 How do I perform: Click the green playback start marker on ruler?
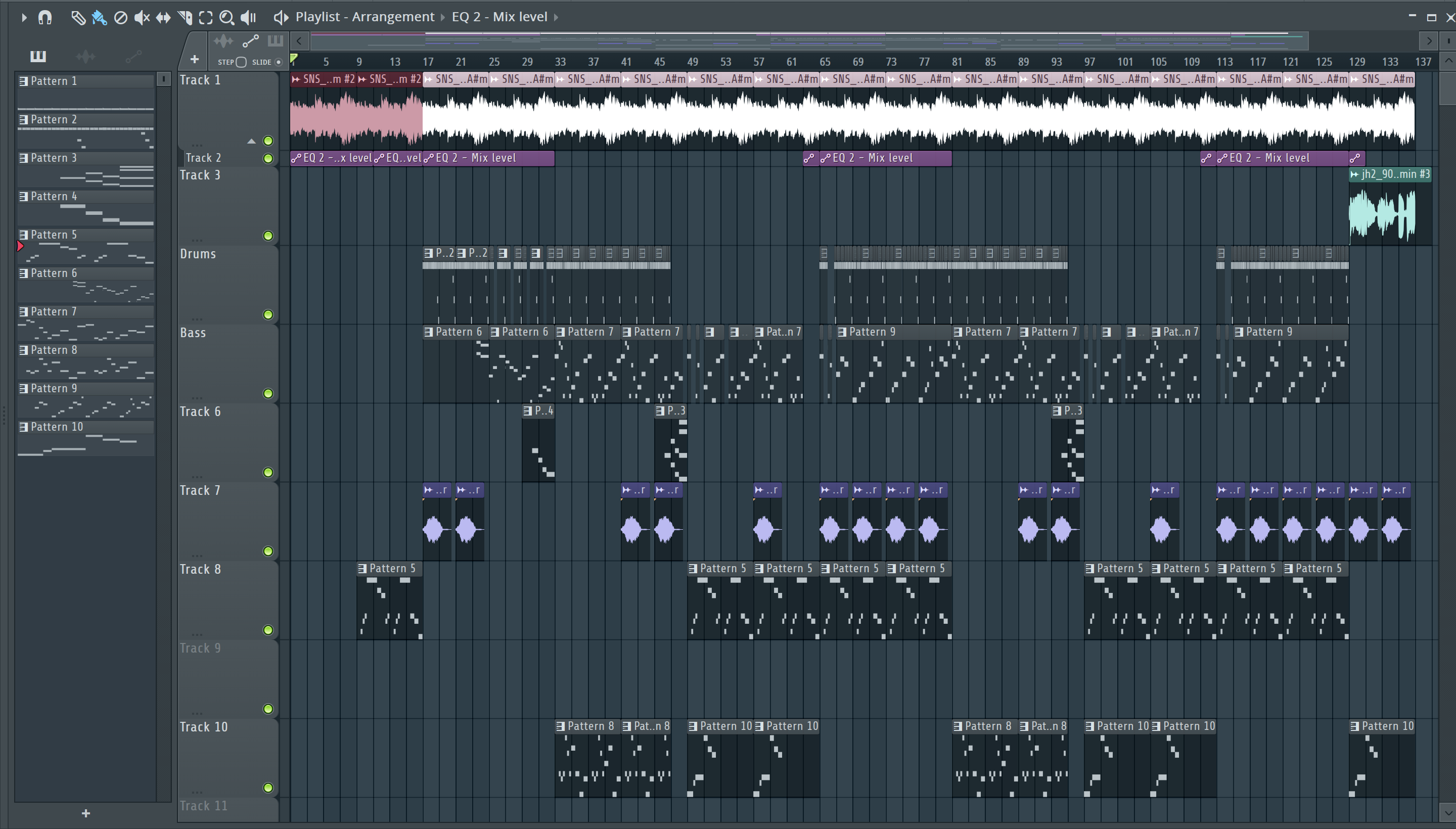pyautogui.click(x=294, y=58)
